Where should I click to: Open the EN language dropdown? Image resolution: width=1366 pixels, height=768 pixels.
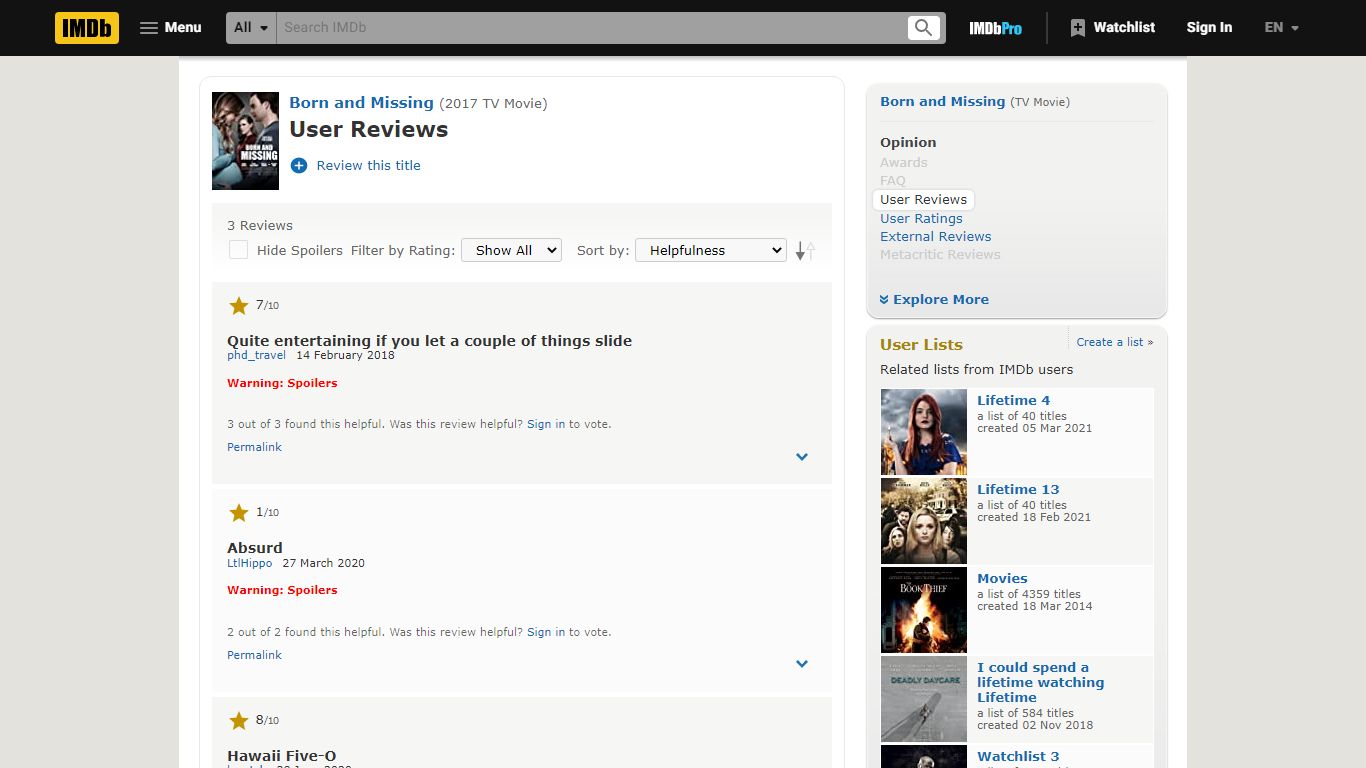pyautogui.click(x=1281, y=28)
